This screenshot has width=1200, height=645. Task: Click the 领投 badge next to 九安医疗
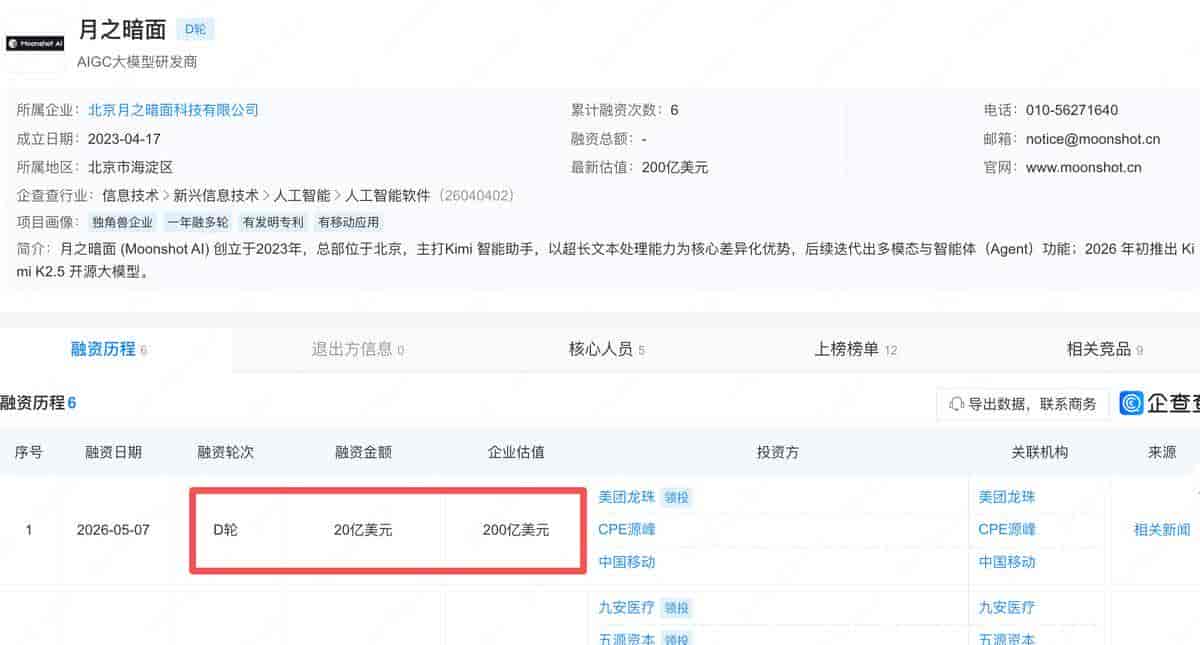(677, 607)
